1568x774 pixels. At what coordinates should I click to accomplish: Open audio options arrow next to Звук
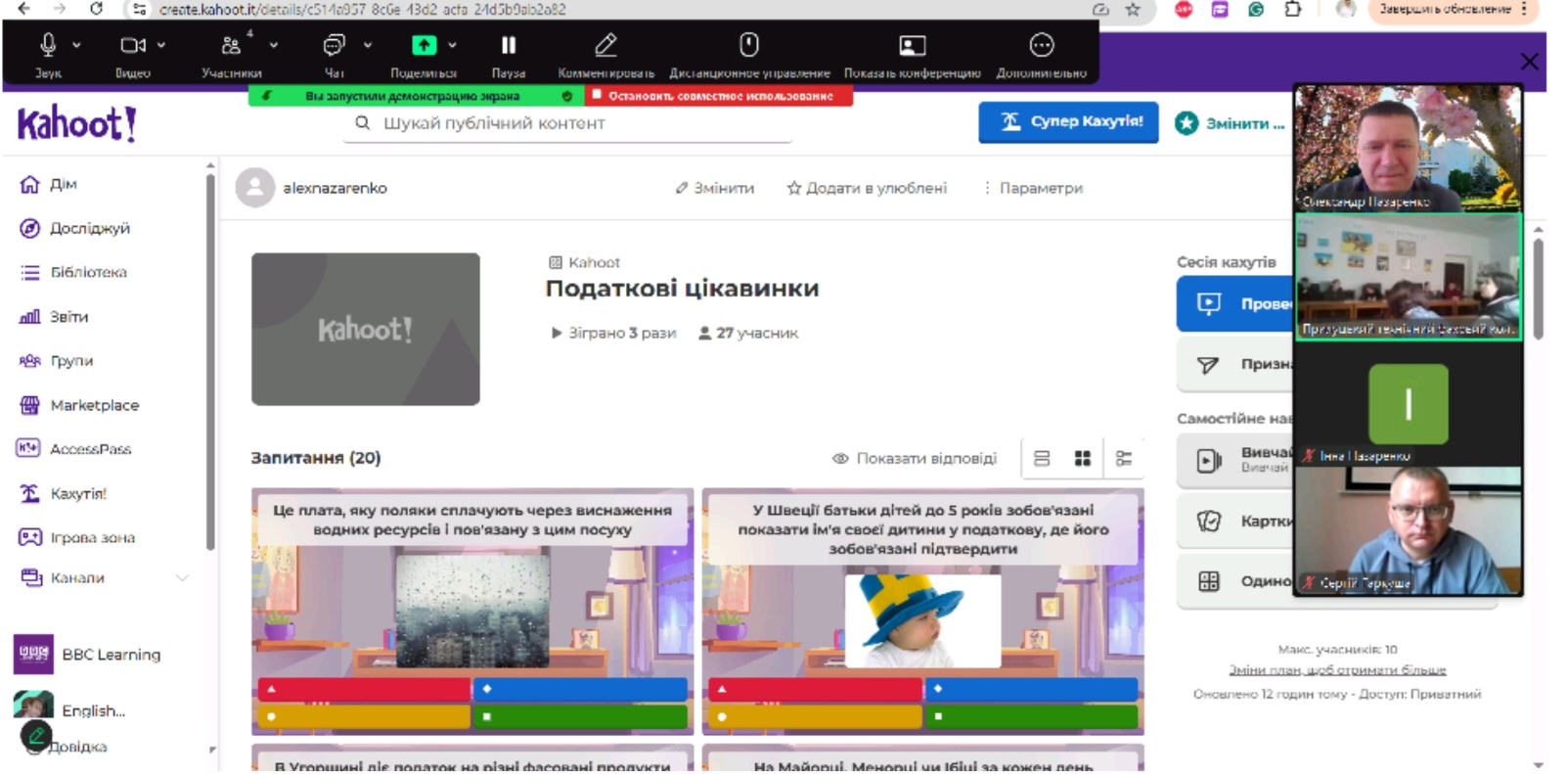(x=76, y=45)
